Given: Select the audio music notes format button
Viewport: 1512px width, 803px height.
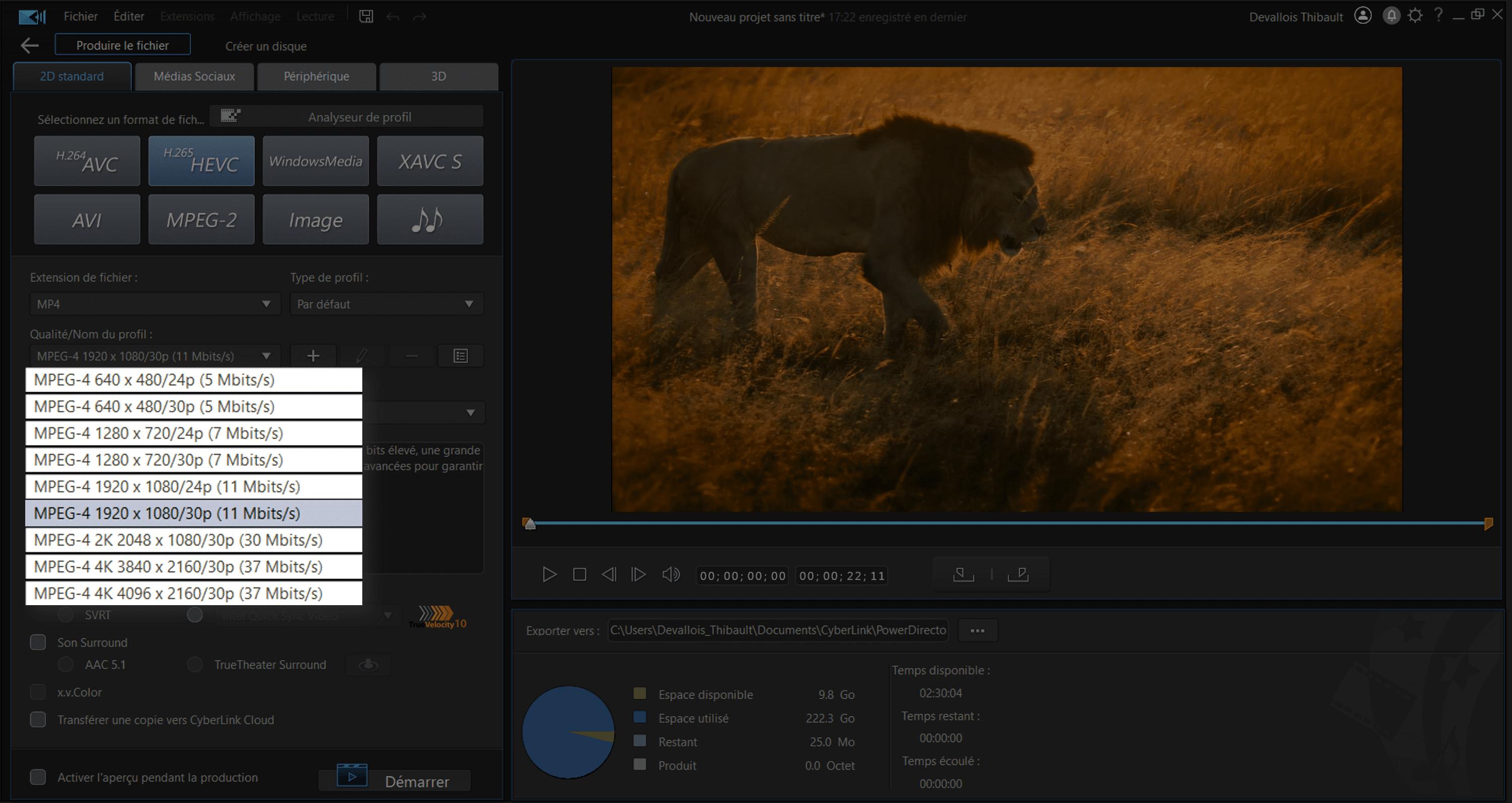Looking at the screenshot, I should 429,220.
